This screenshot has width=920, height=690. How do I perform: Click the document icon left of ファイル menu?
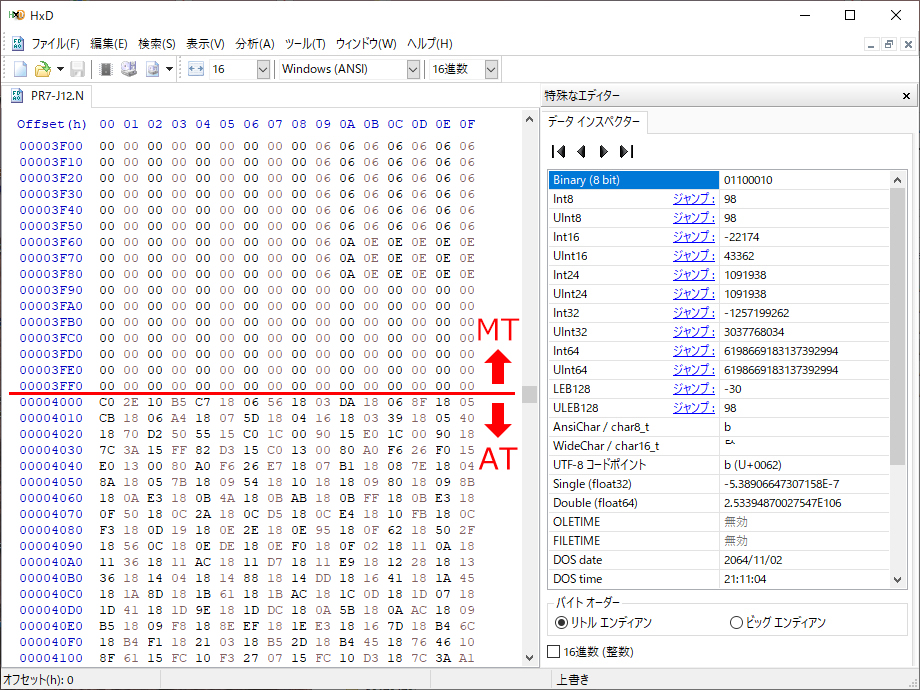18,43
